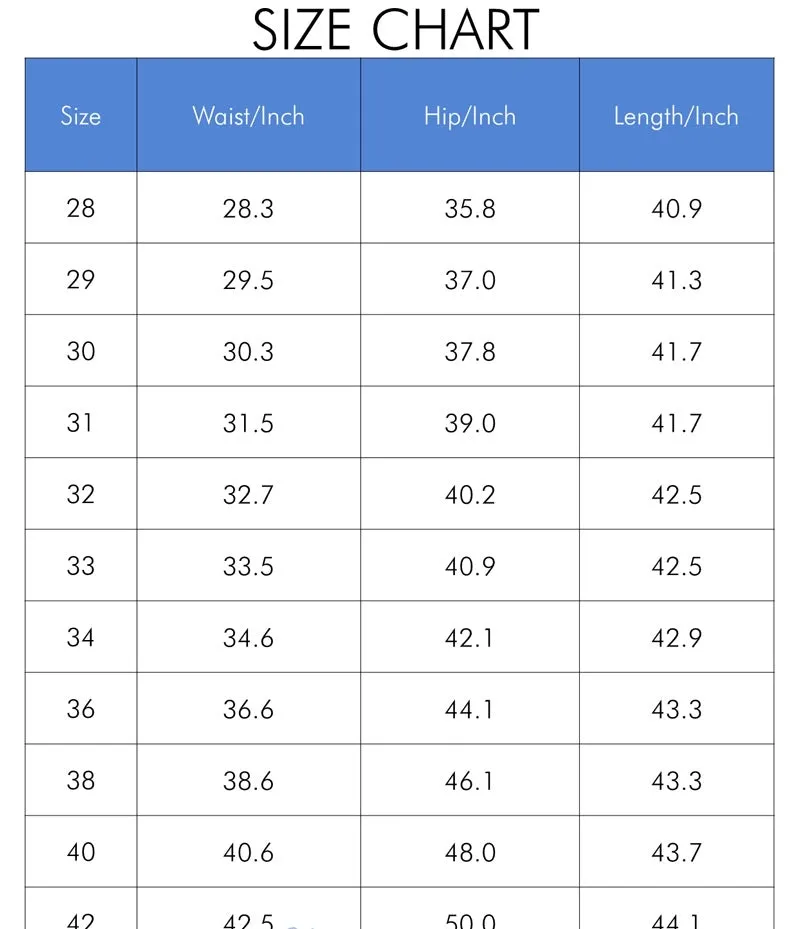
Task: Select the Length/Inch column header
Action: (676, 116)
